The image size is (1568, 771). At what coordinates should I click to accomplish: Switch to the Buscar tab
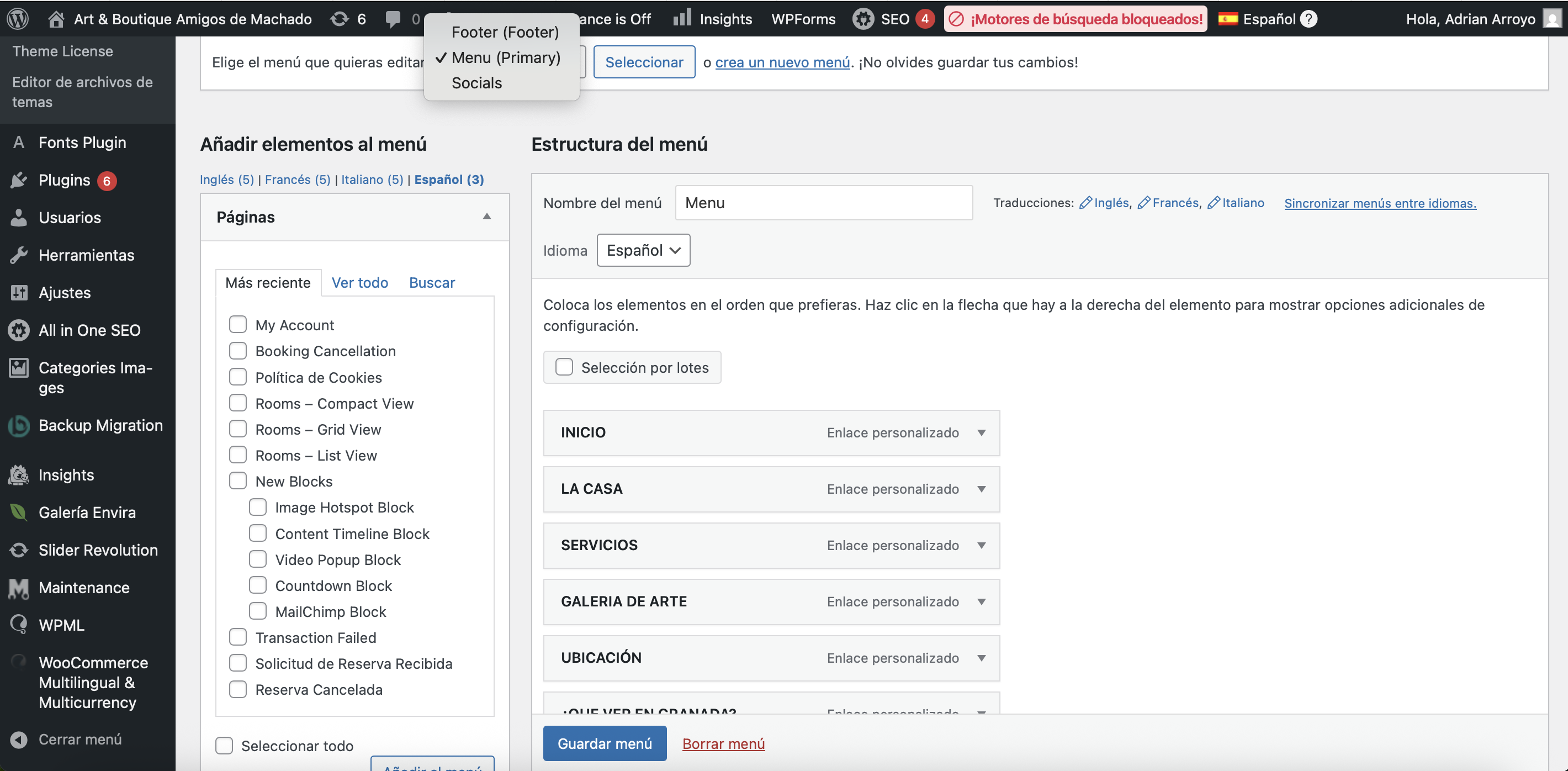click(x=432, y=283)
